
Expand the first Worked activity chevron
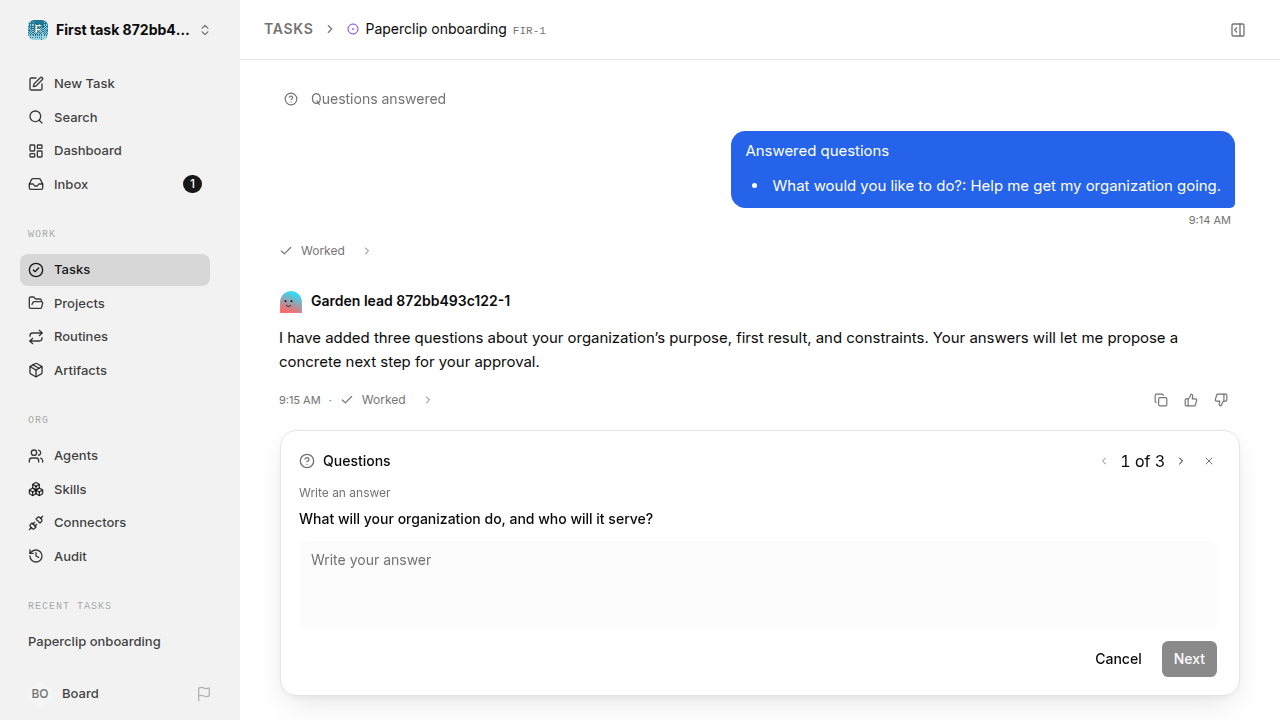[367, 251]
